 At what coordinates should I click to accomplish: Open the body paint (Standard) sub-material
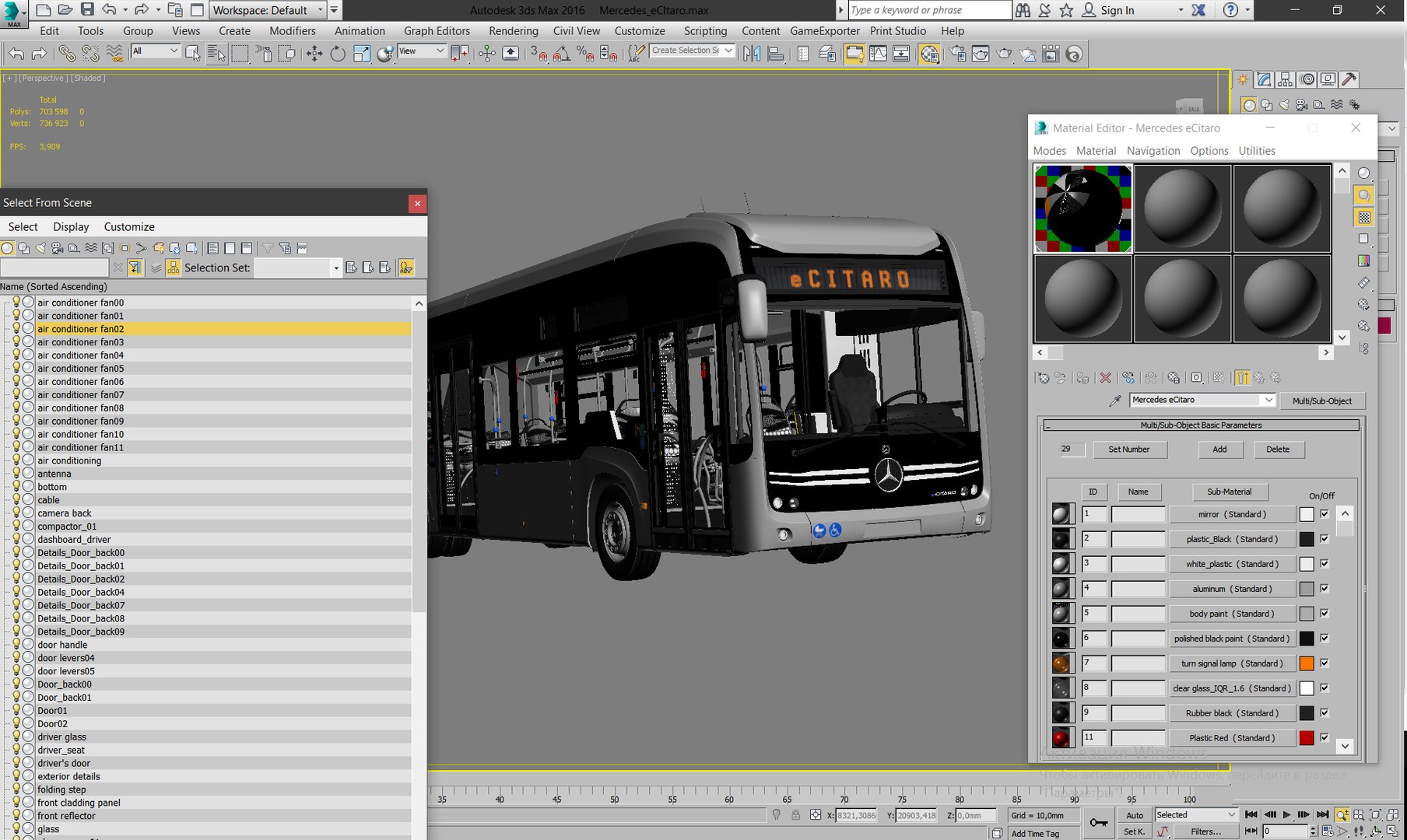click(1232, 614)
